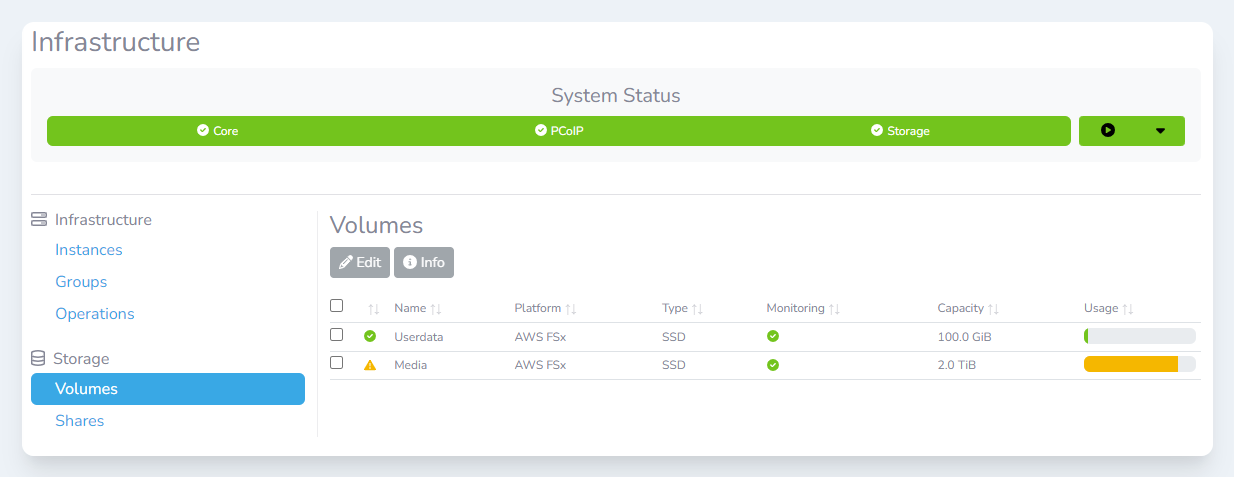Open Instances in the sidebar
1234x477 pixels.
click(89, 250)
